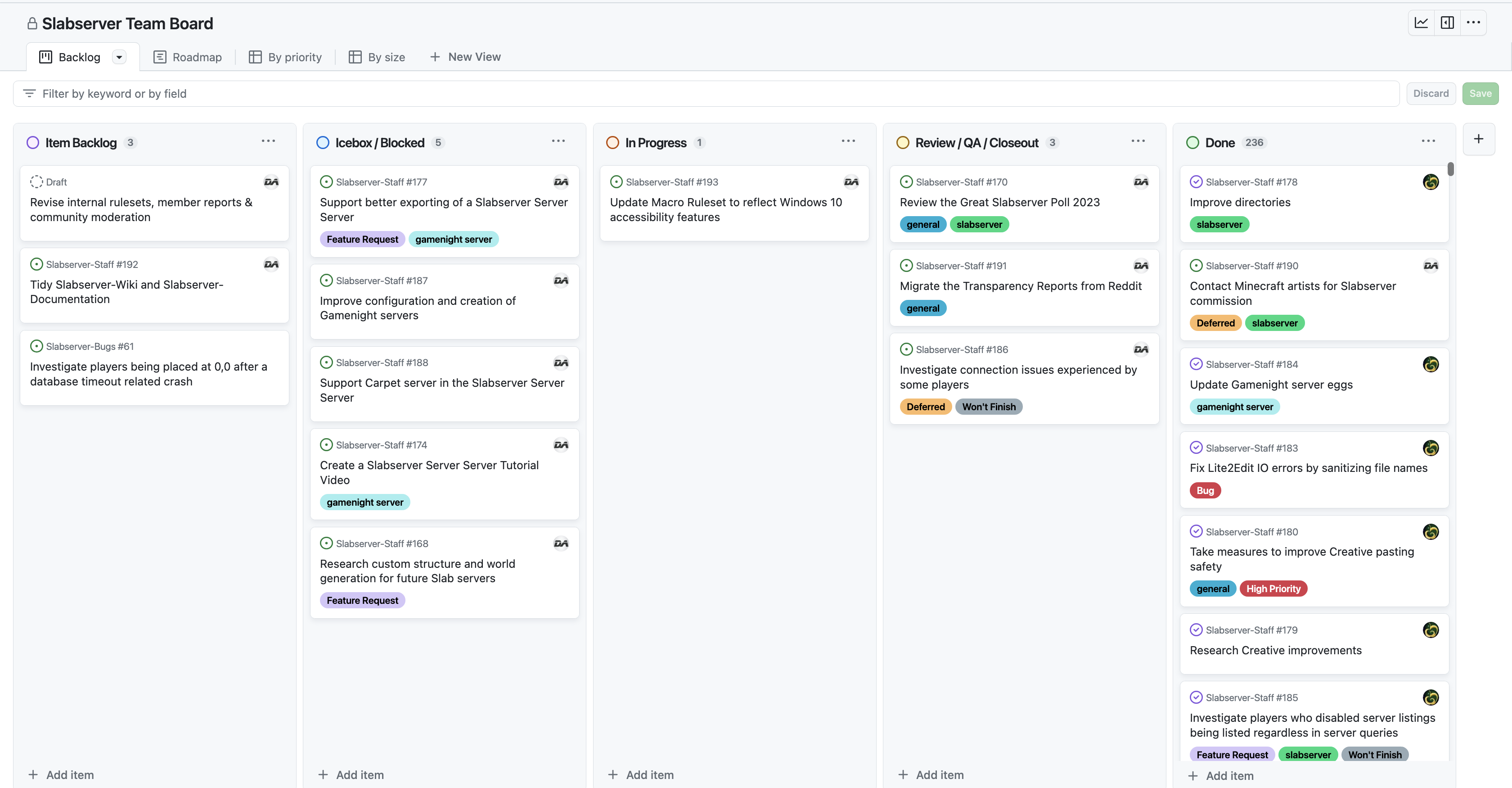Click the plus icon to add new column

click(x=1479, y=139)
